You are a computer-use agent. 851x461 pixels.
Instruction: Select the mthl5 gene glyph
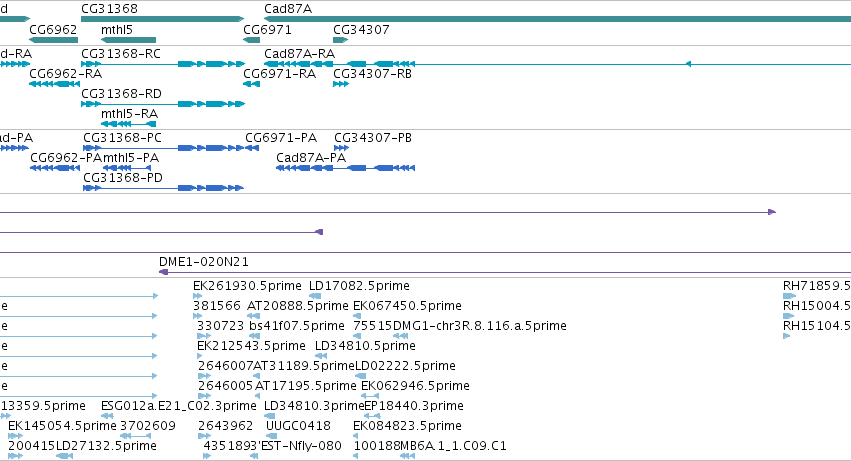click(x=129, y=40)
